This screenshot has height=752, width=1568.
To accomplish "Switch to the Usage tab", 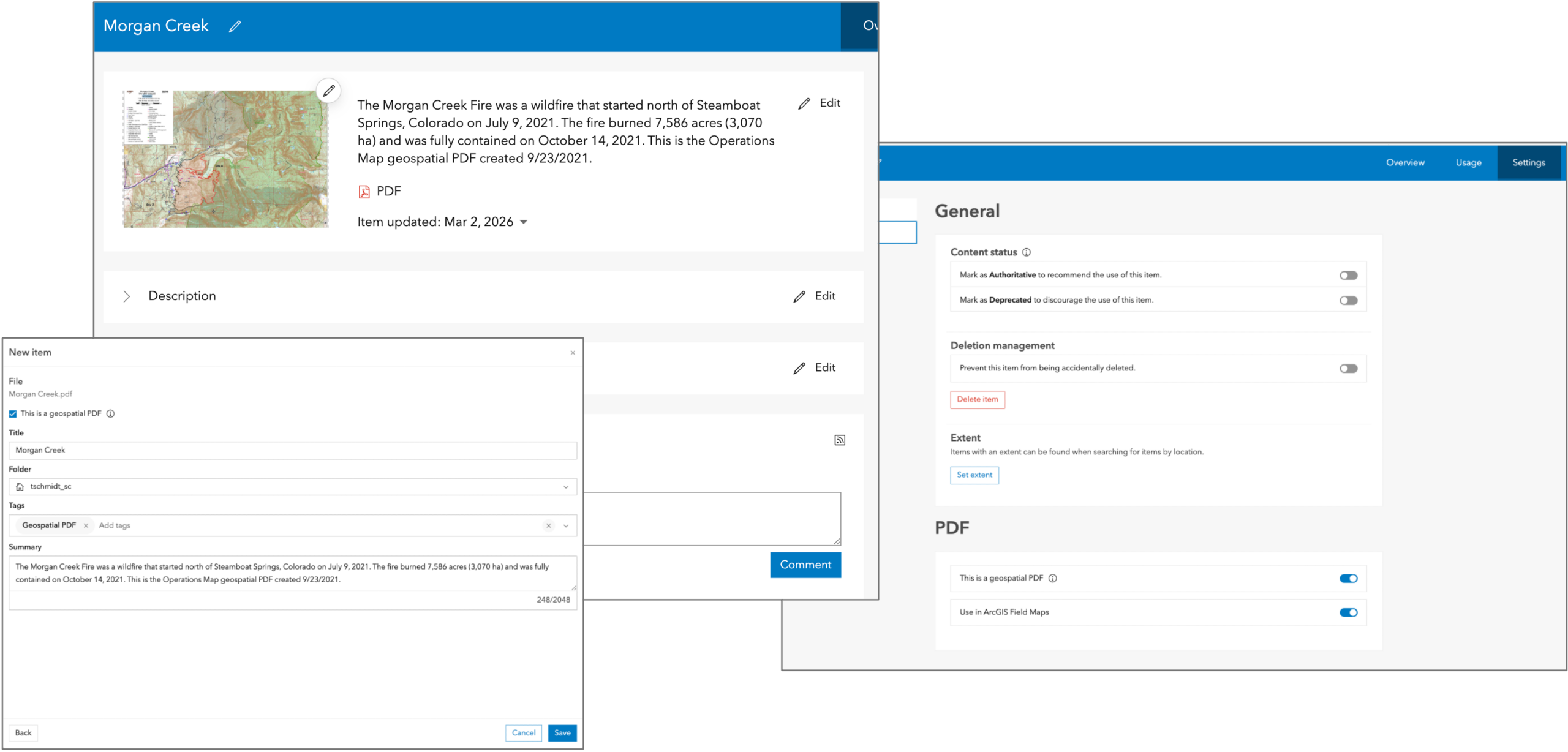I will click(1468, 162).
